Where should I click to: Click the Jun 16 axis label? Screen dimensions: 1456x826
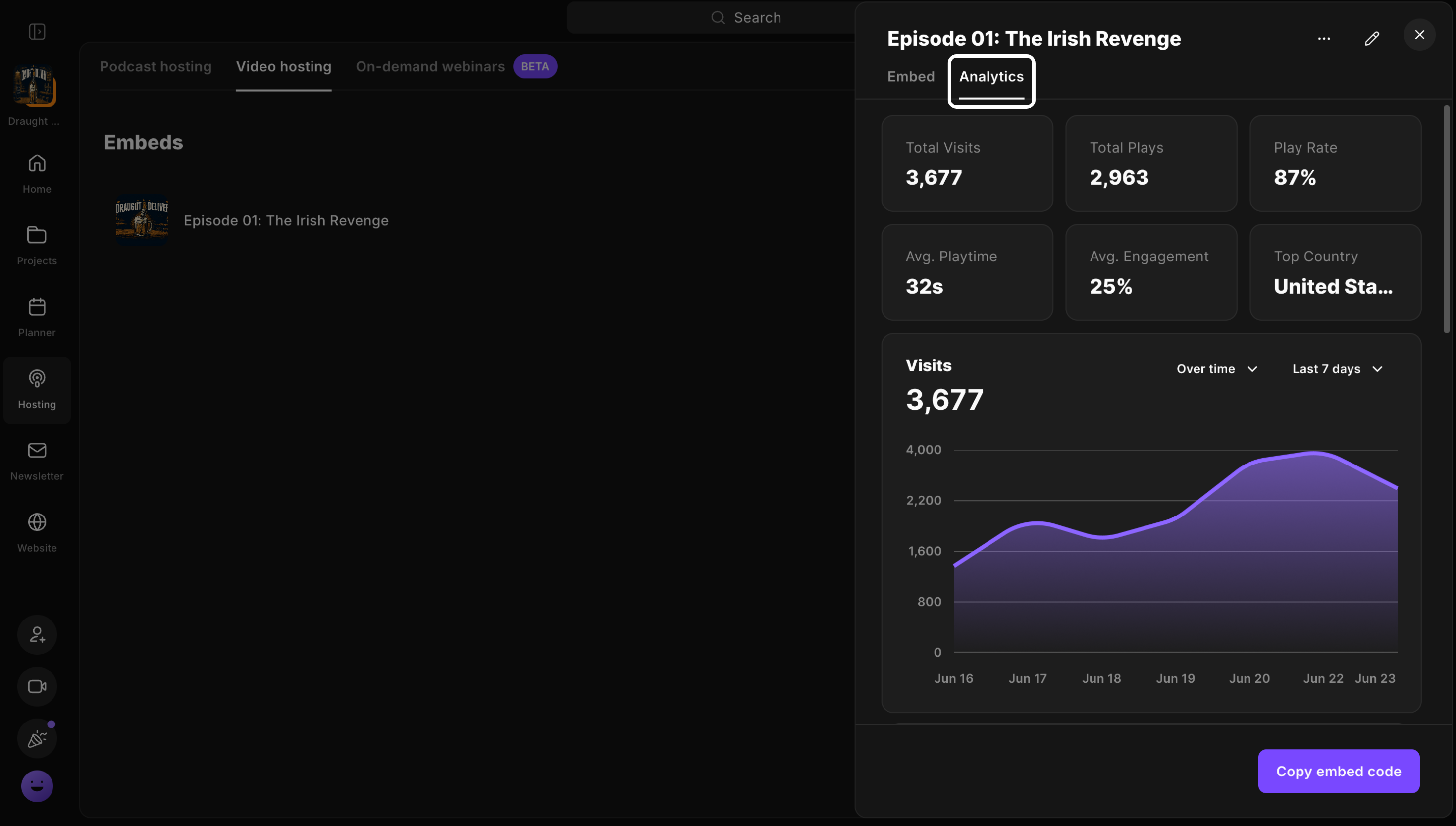click(953, 678)
